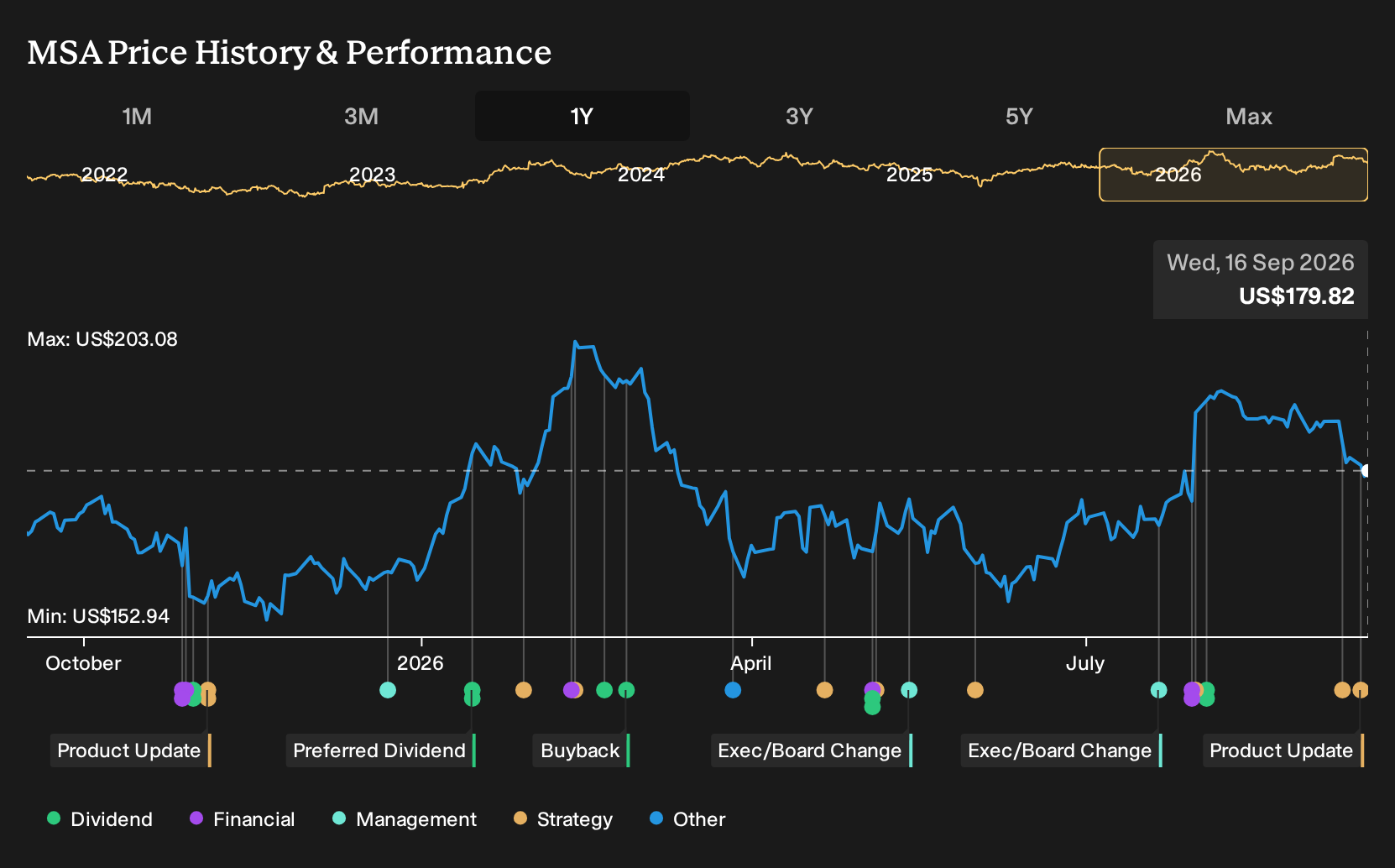This screenshot has height=868, width=1395.
Task: Select the teal Management marker just before 2026
Action: pos(388,690)
